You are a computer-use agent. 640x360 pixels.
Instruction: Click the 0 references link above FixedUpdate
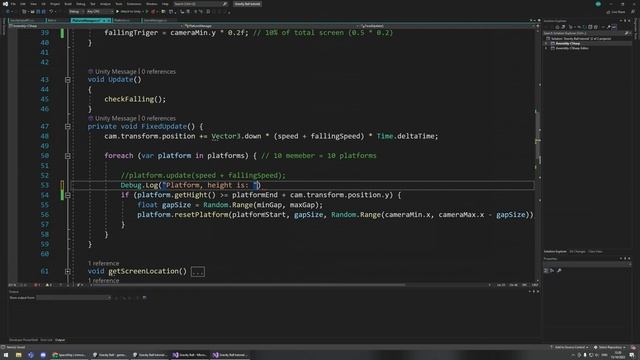click(x=158, y=118)
